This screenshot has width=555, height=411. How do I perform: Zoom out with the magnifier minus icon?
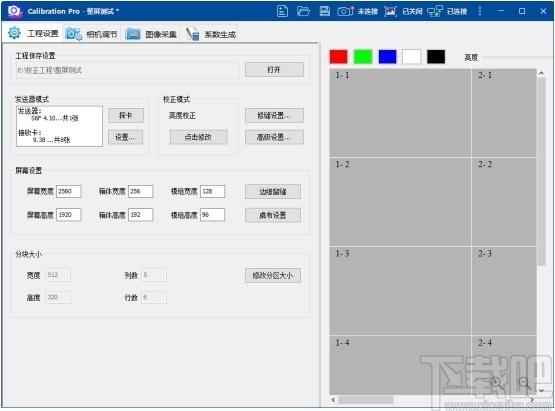tap(524, 382)
